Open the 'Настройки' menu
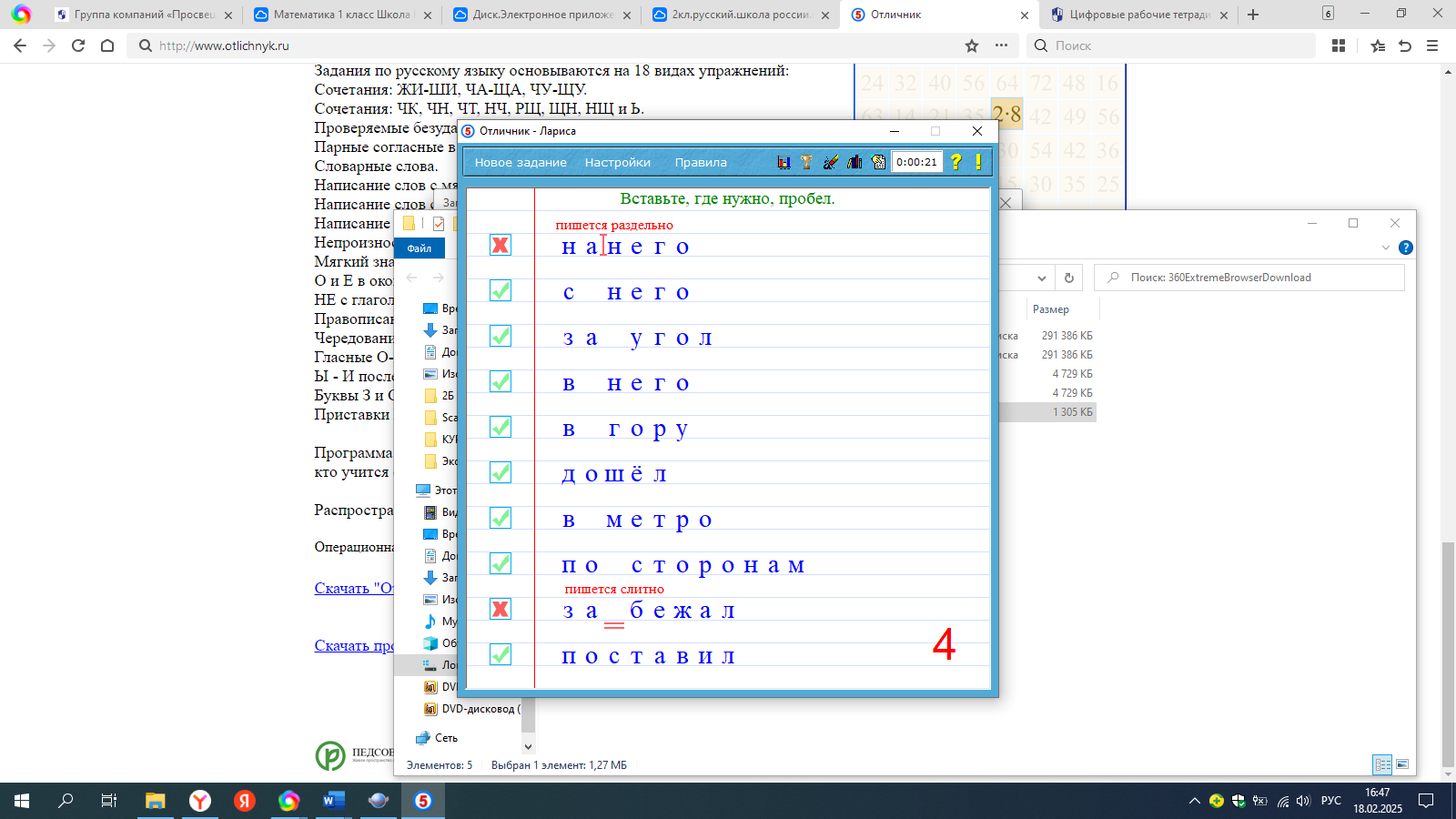Image resolution: width=1456 pixels, height=819 pixels. pyautogui.click(x=617, y=163)
